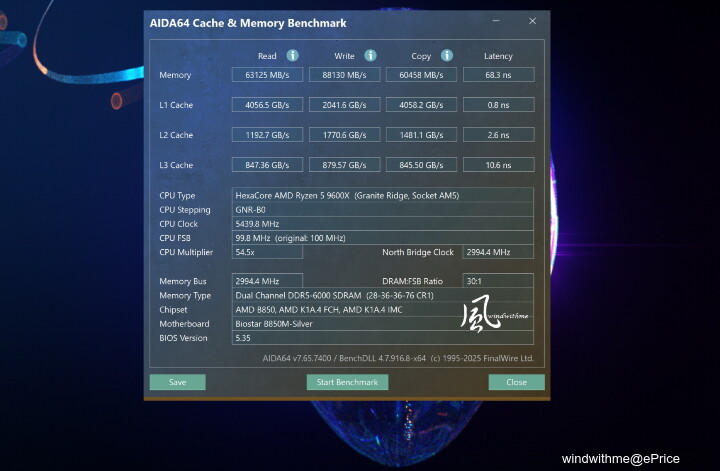Click the Read column header
Screen dimensions: 720x471
267,56
